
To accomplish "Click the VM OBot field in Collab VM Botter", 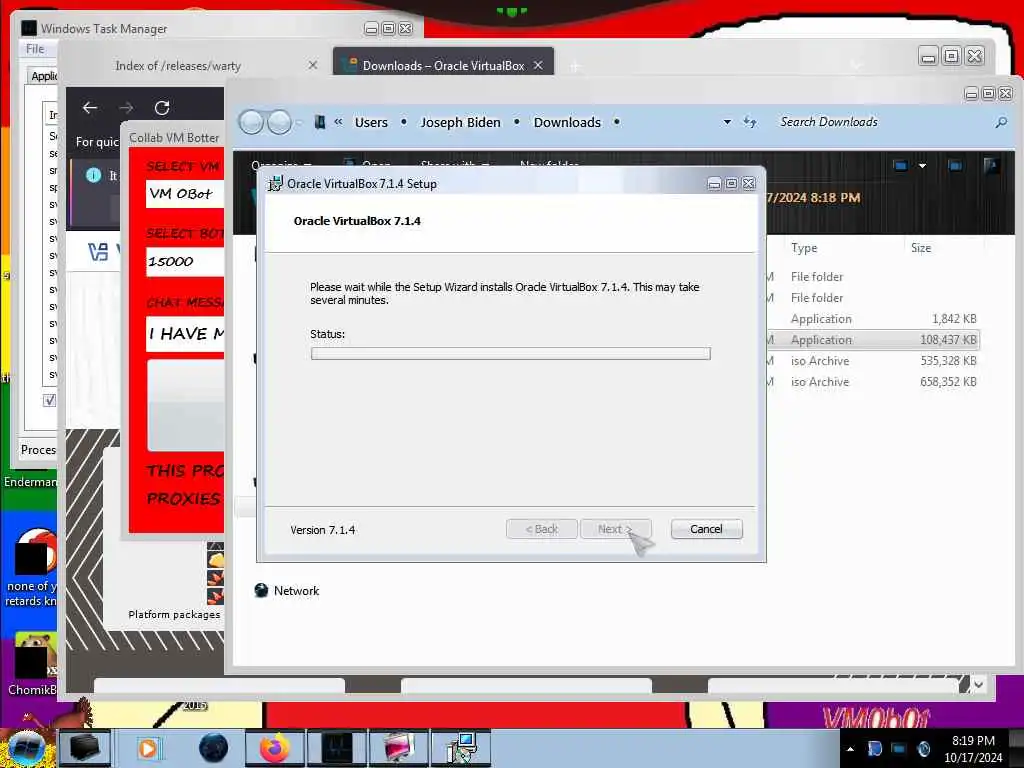I will coord(185,194).
